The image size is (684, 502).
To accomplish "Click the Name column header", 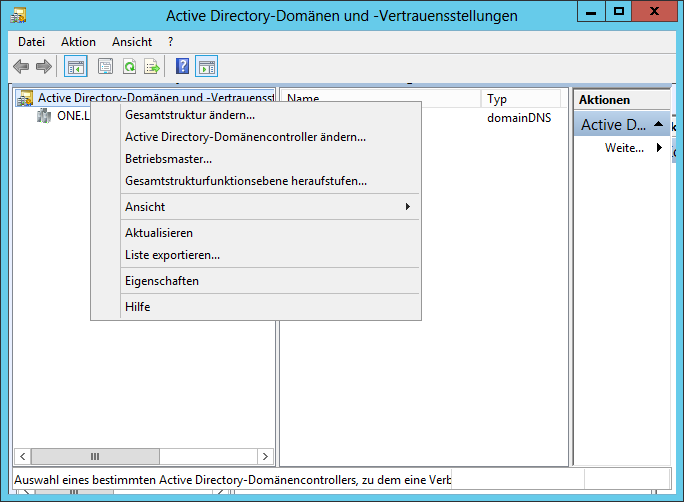I will click(381, 99).
